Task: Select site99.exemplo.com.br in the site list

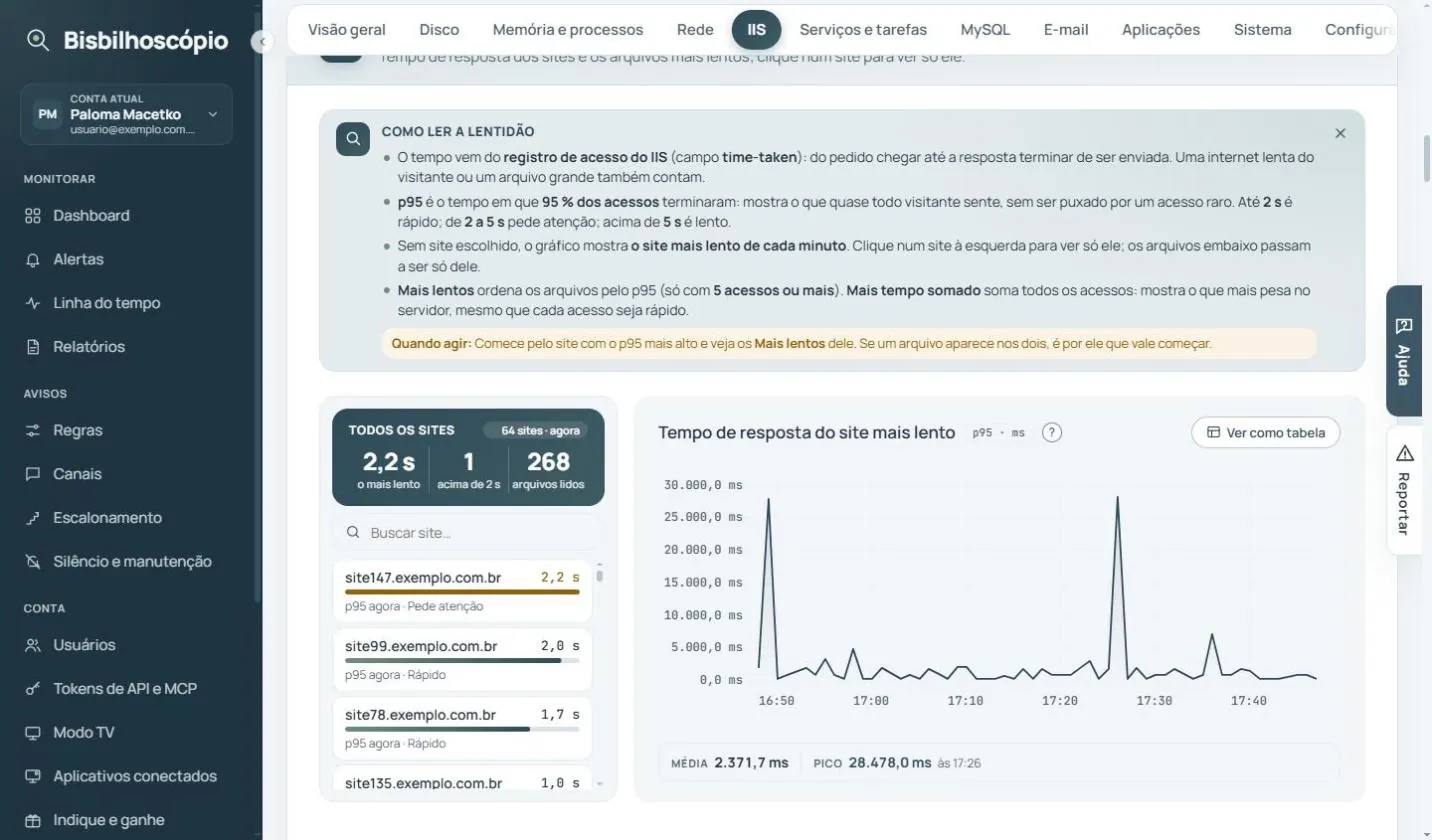Action: click(x=462, y=660)
